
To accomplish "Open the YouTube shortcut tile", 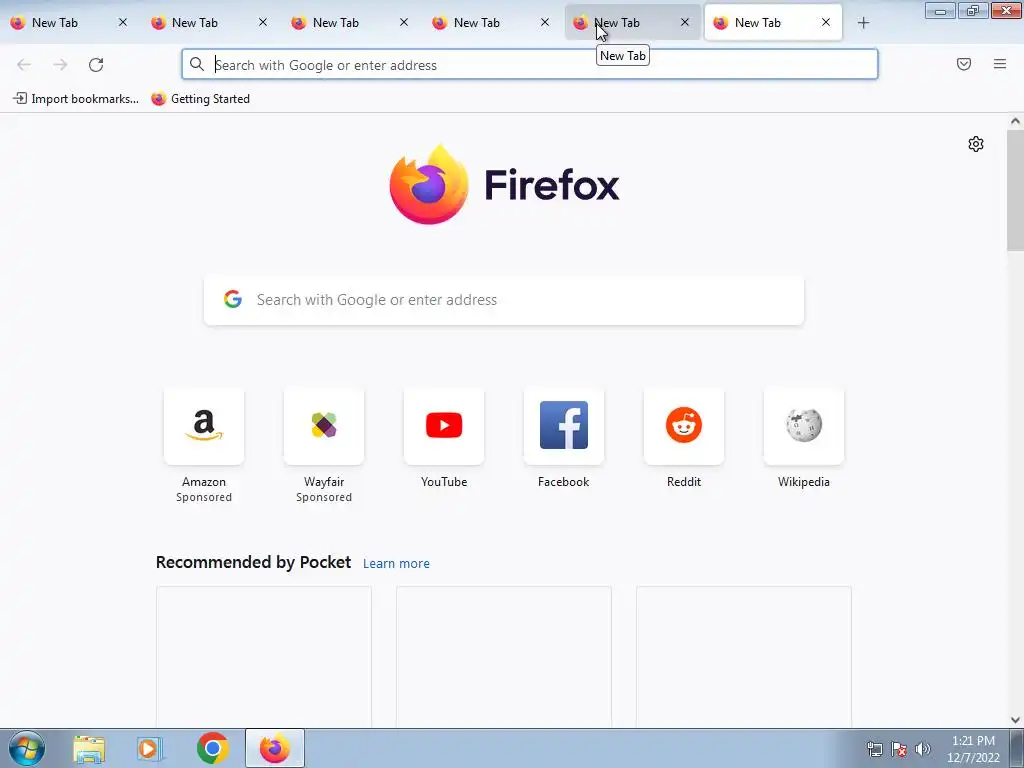I will 444,426.
